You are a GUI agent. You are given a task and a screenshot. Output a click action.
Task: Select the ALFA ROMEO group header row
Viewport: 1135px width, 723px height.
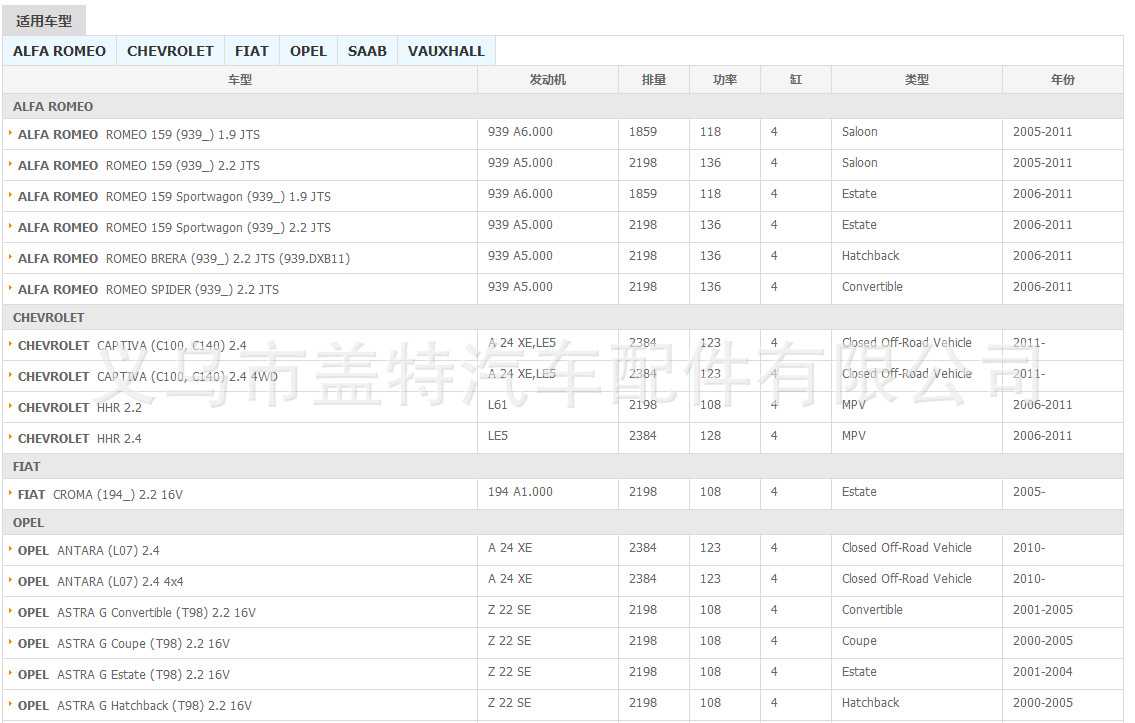(x=563, y=106)
